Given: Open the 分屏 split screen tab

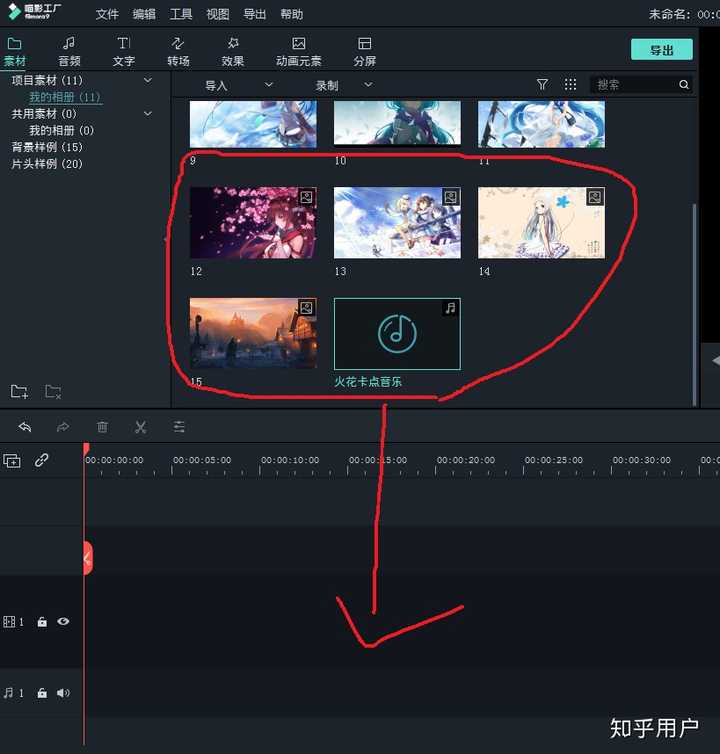Looking at the screenshot, I should tap(365, 52).
